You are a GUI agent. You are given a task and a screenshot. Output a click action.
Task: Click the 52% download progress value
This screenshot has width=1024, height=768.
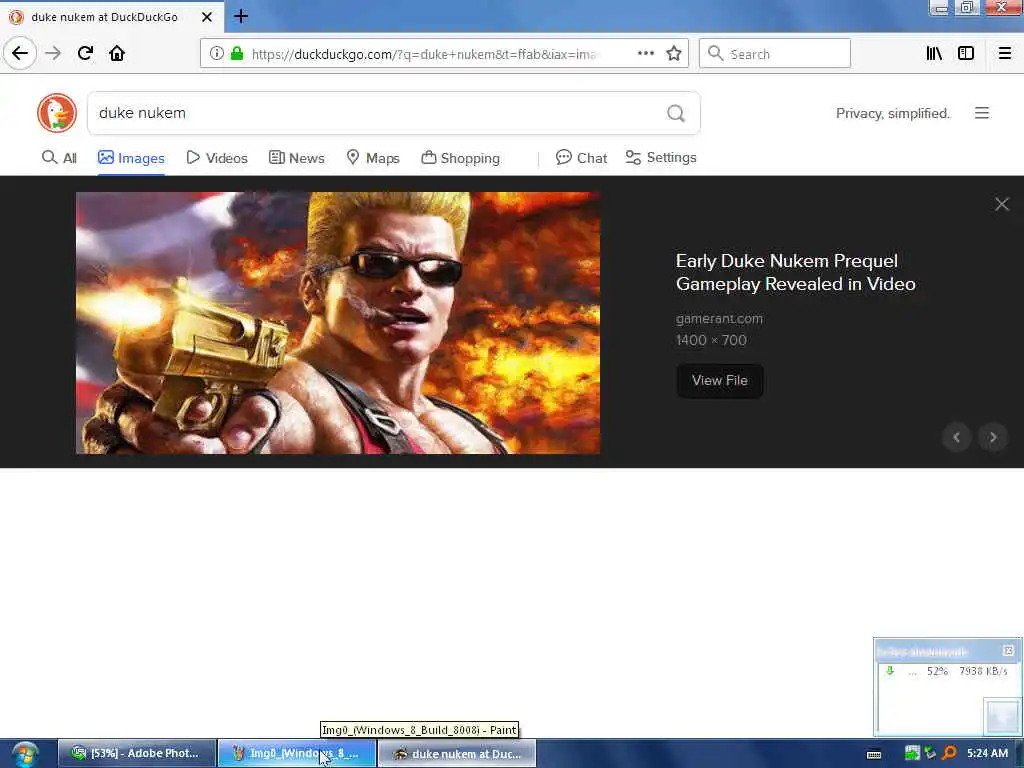(937, 671)
